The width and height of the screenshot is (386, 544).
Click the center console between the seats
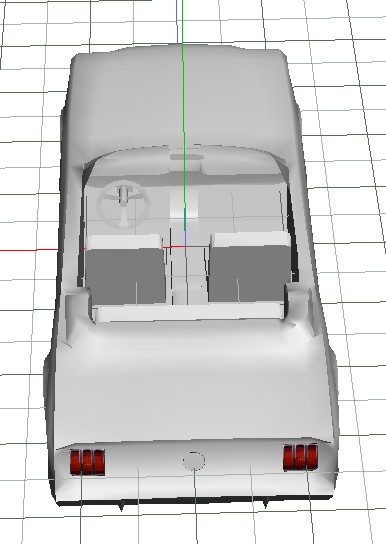pyautogui.click(x=187, y=274)
